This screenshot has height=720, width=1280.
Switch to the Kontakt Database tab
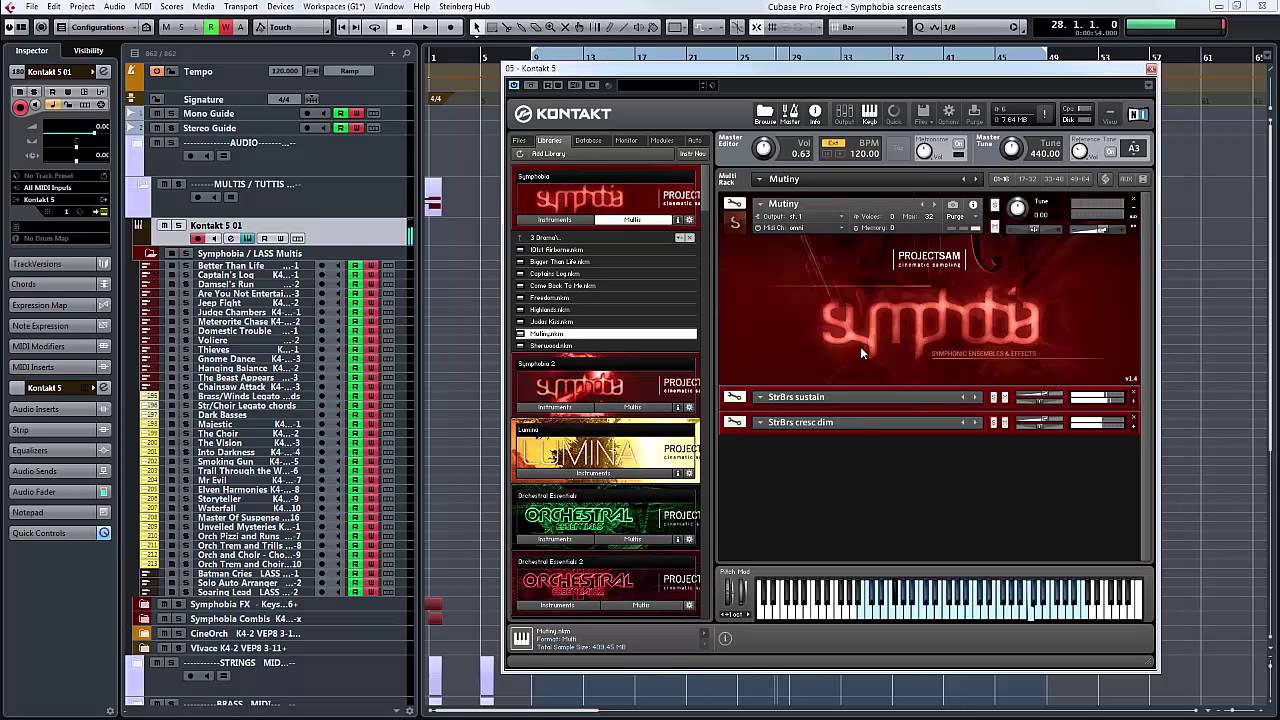click(588, 141)
